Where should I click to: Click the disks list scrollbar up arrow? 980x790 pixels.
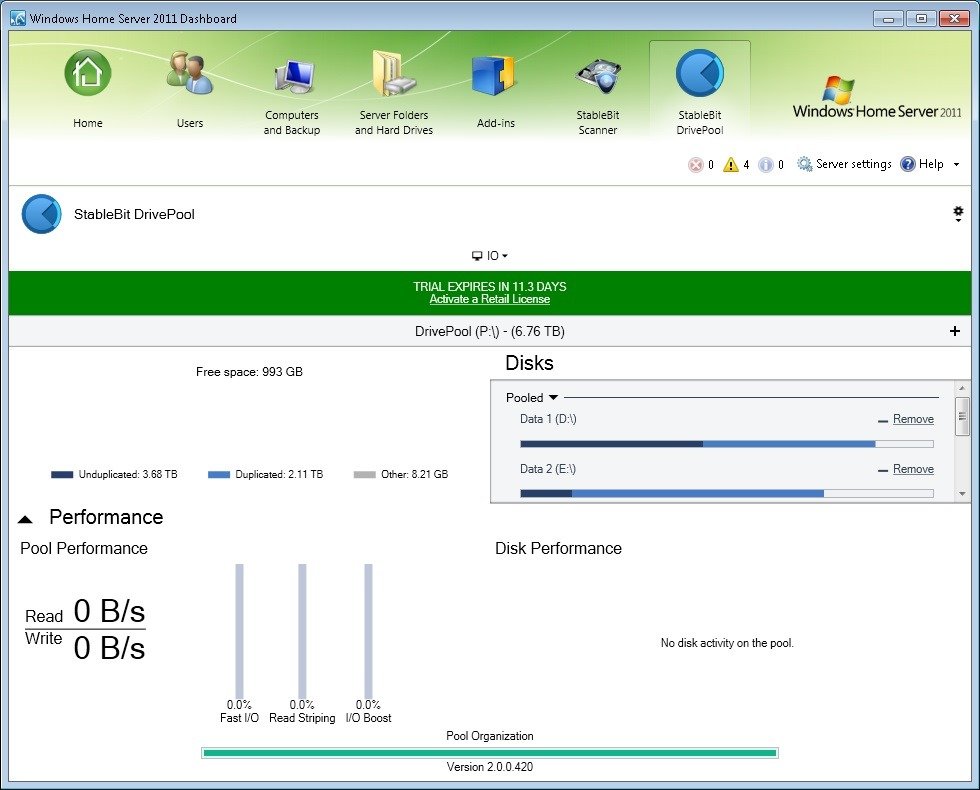point(962,389)
